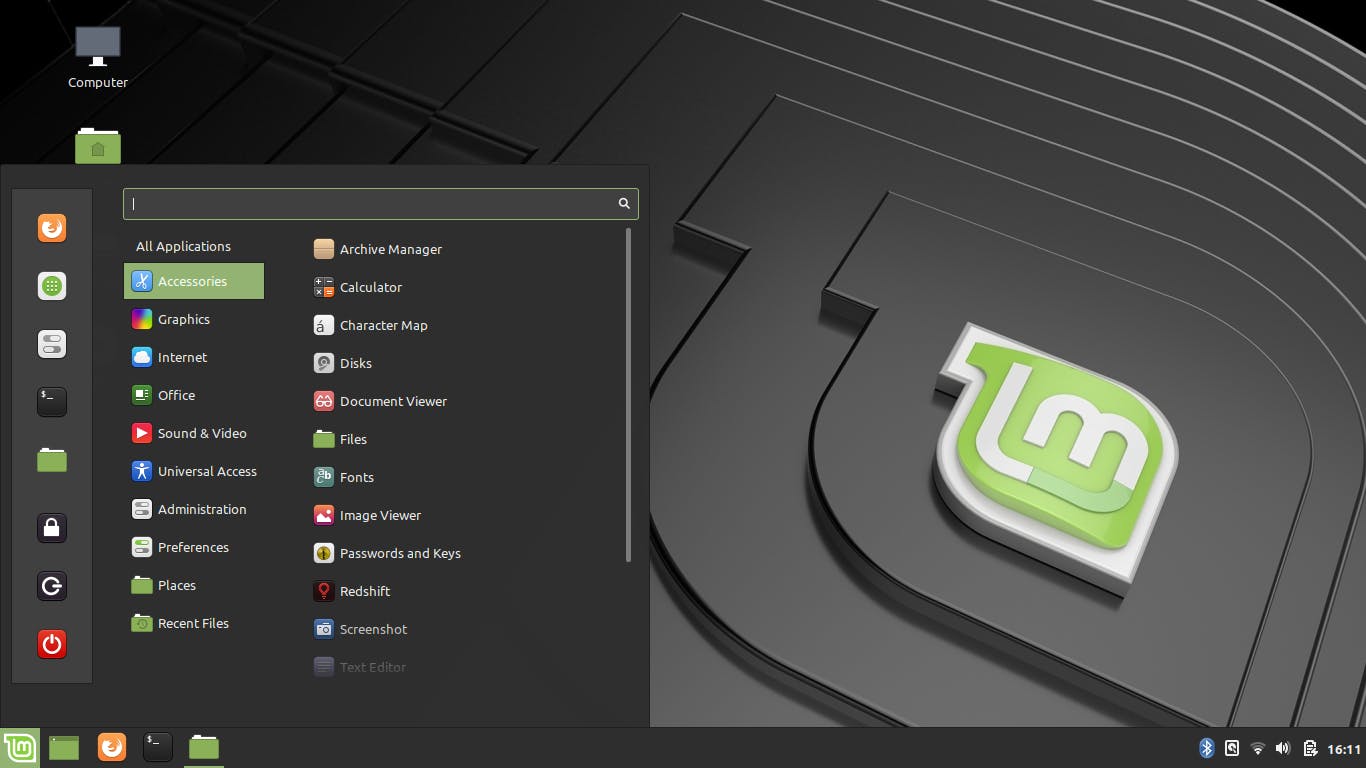Open Redshift from the Accessories list
The image size is (1366, 768).
point(363,591)
